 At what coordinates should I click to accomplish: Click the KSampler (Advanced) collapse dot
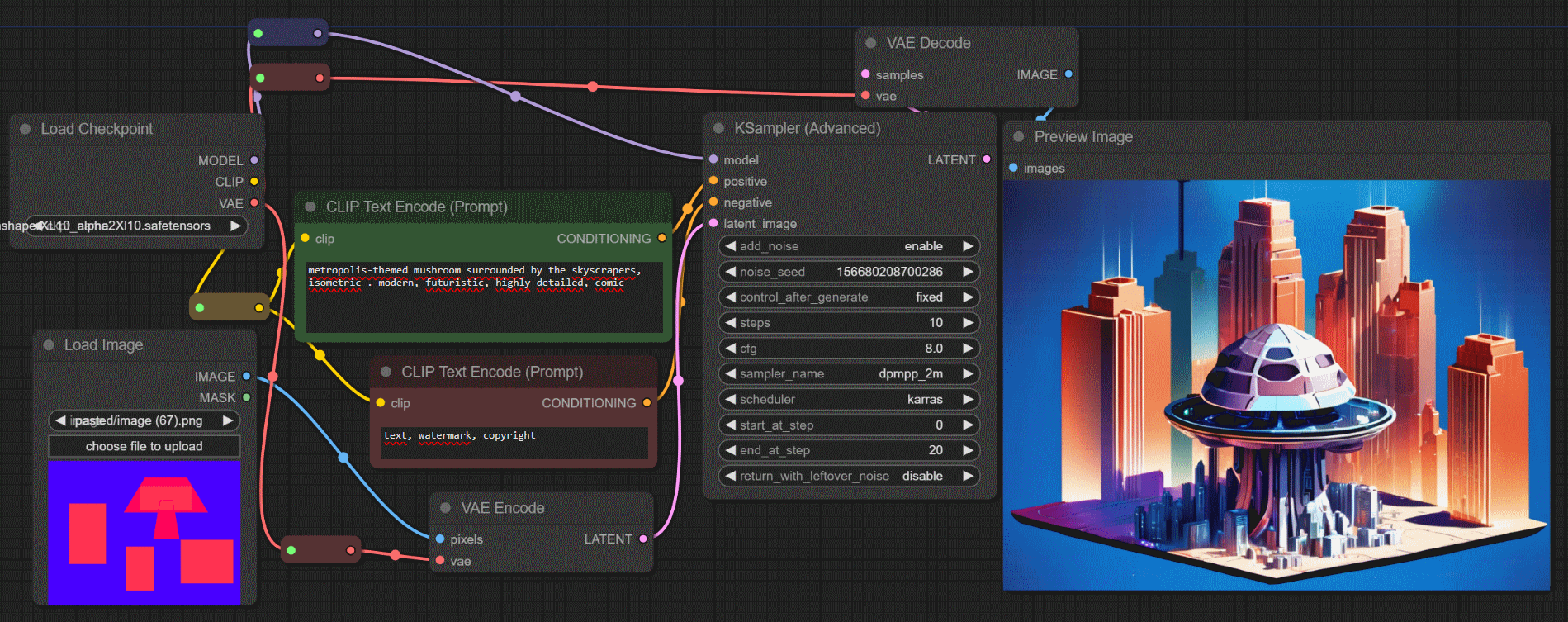click(x=718, y=128)
